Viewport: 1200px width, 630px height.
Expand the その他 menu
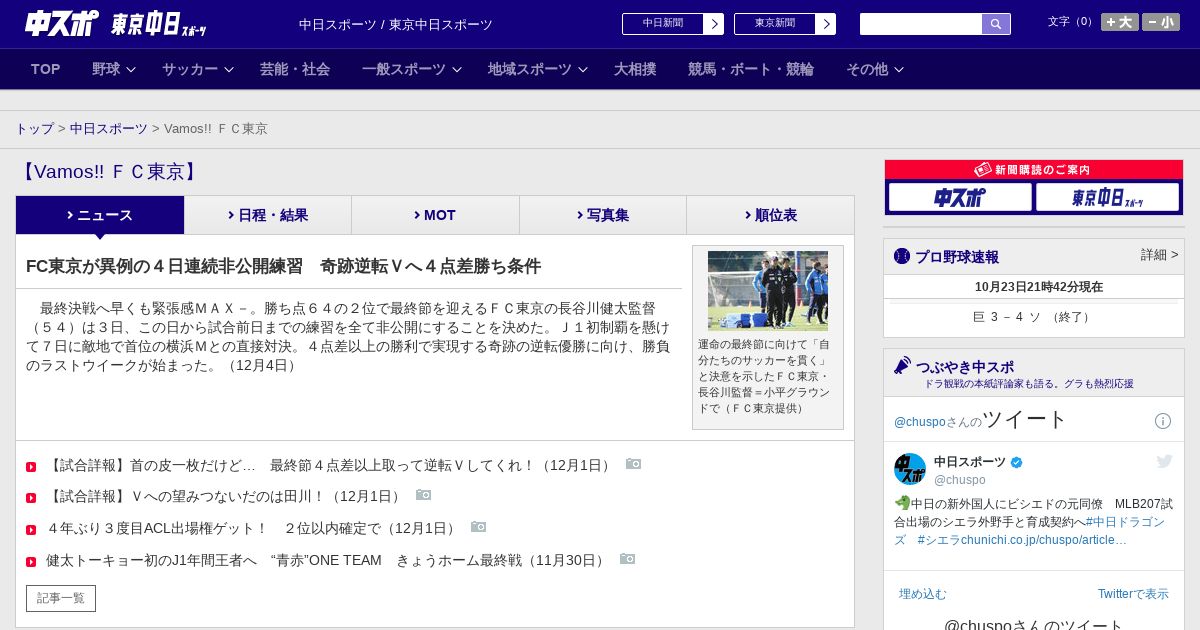(x=875, y=69)
